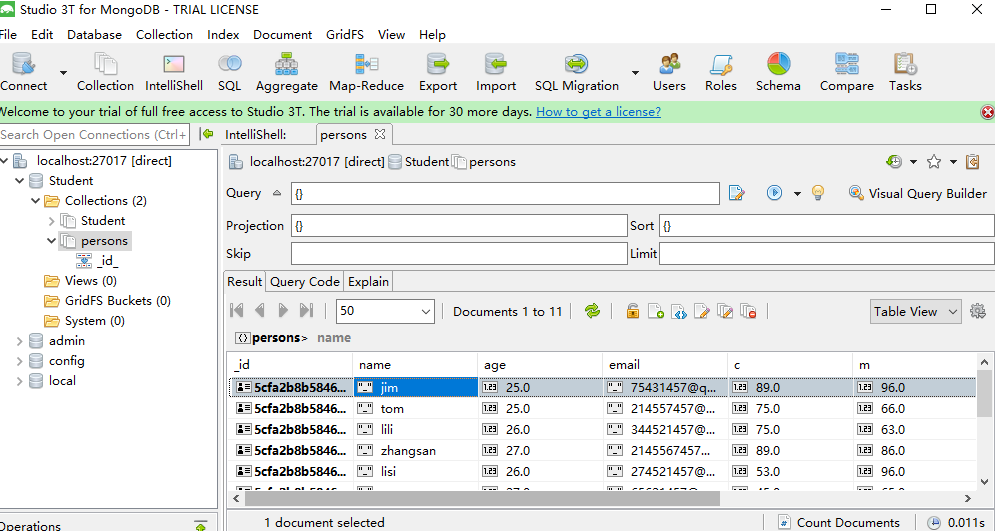Dismiss the trial welcome banner
995x531 pixels.
coord(987,112)
